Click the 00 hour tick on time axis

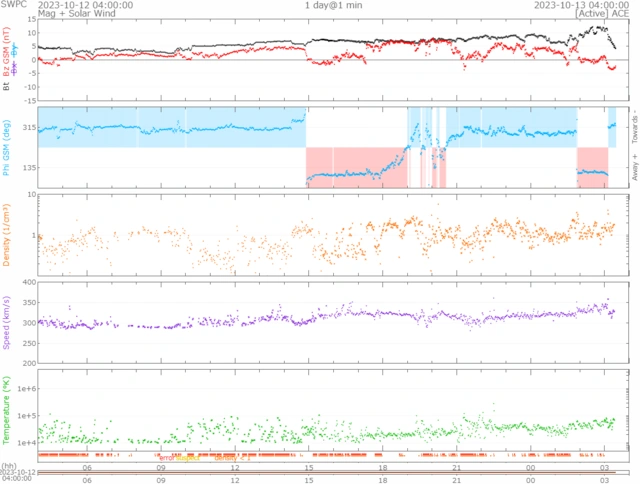pyautogui.click(x=530, y=467)
